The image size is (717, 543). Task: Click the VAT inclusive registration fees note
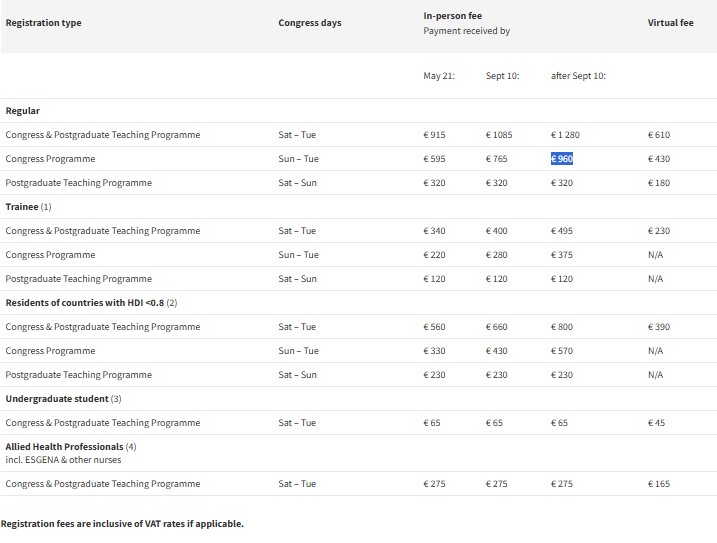(122, 524)
